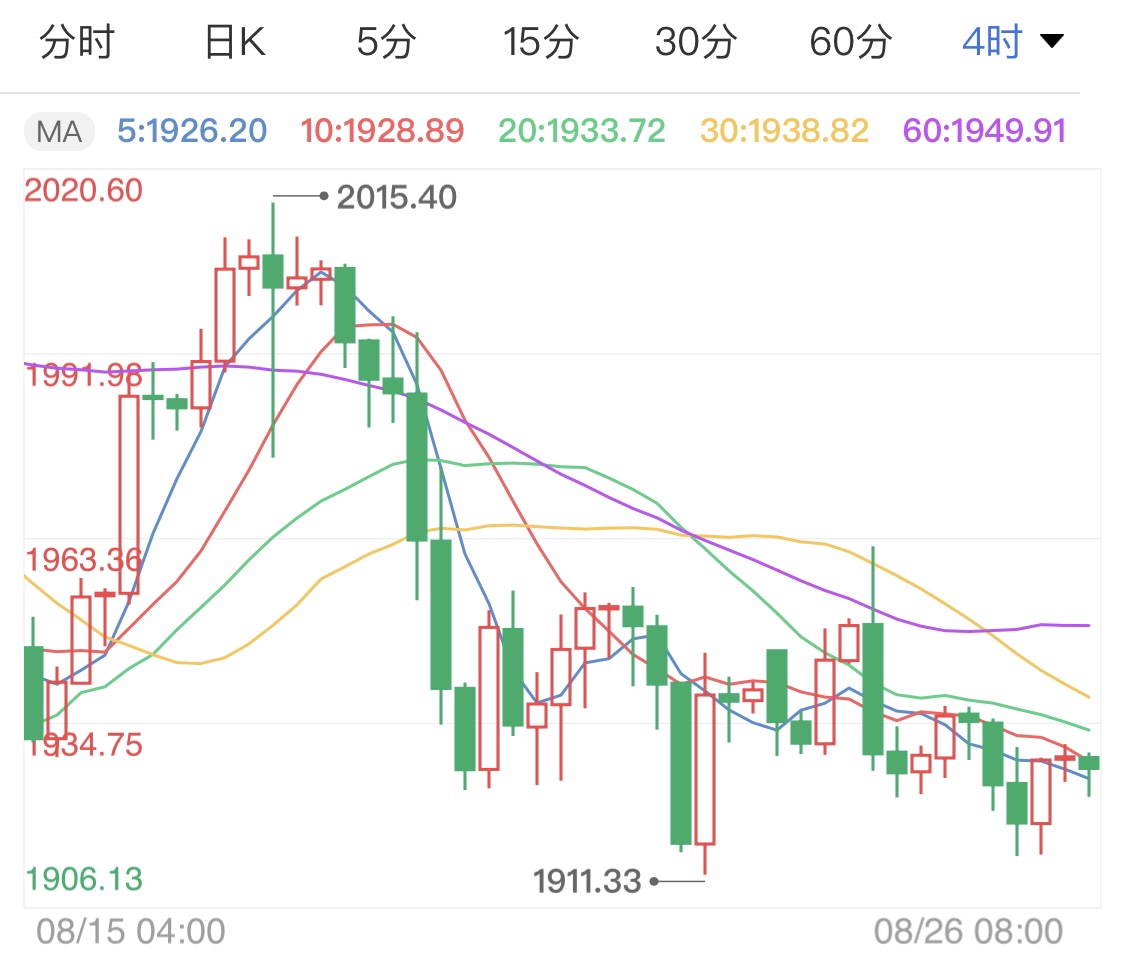Viewport: 1125px width, 960px height.
Task: Click the MA 20:1933.72 value
Action: pyautogui.click(x=582, y=131)
